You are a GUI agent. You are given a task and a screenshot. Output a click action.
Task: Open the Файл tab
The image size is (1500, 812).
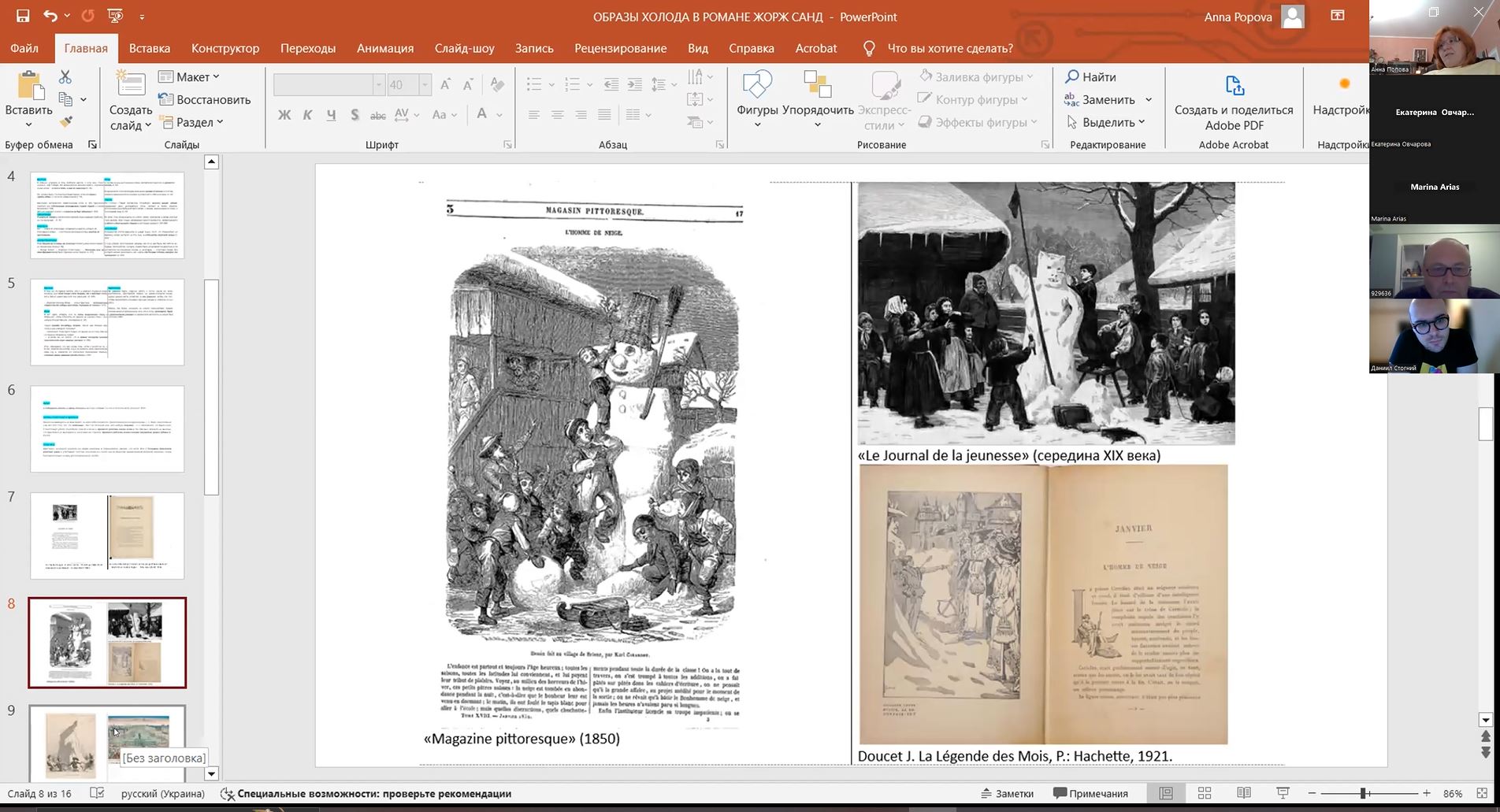(x=24, y=48)
